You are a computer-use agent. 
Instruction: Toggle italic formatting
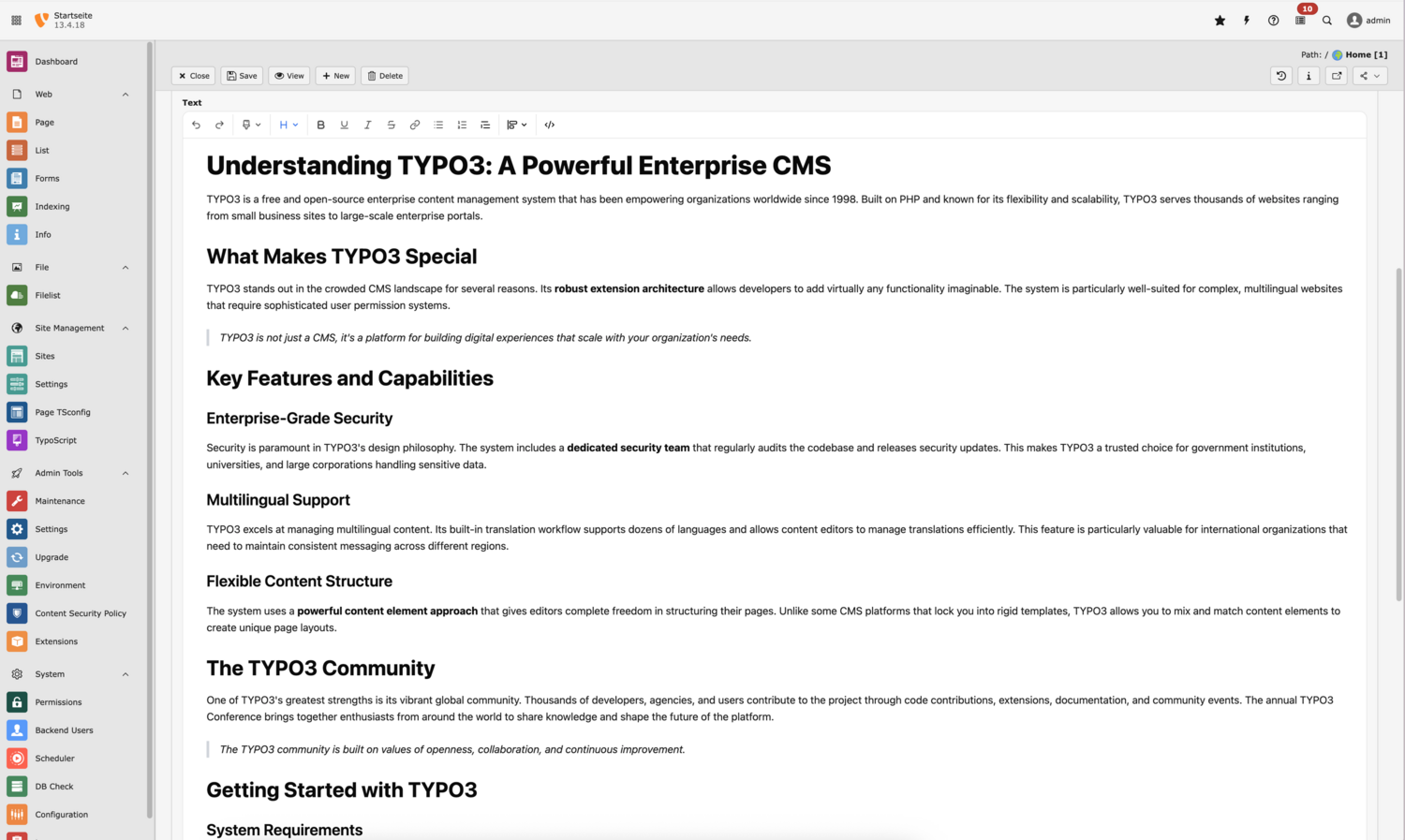(x=367, y=125)
